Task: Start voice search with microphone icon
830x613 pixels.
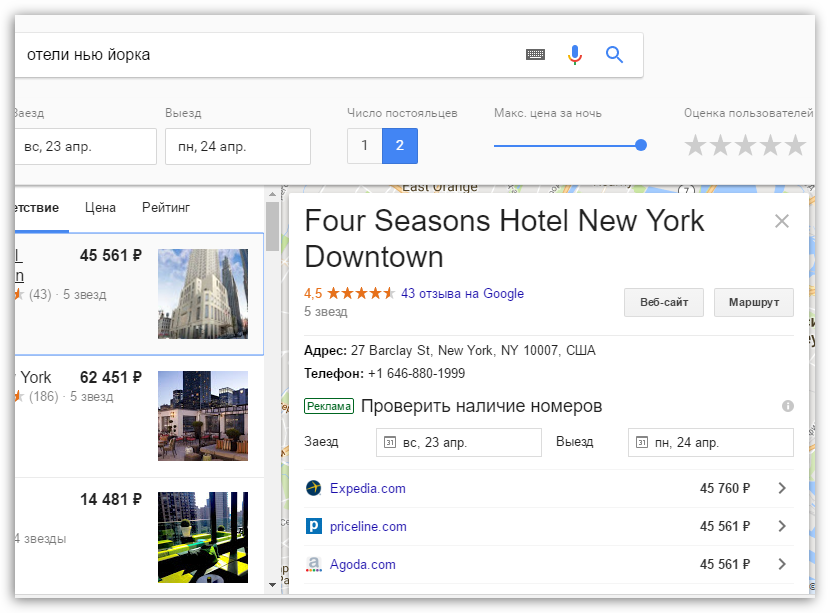Action: (x=575, y=55)
